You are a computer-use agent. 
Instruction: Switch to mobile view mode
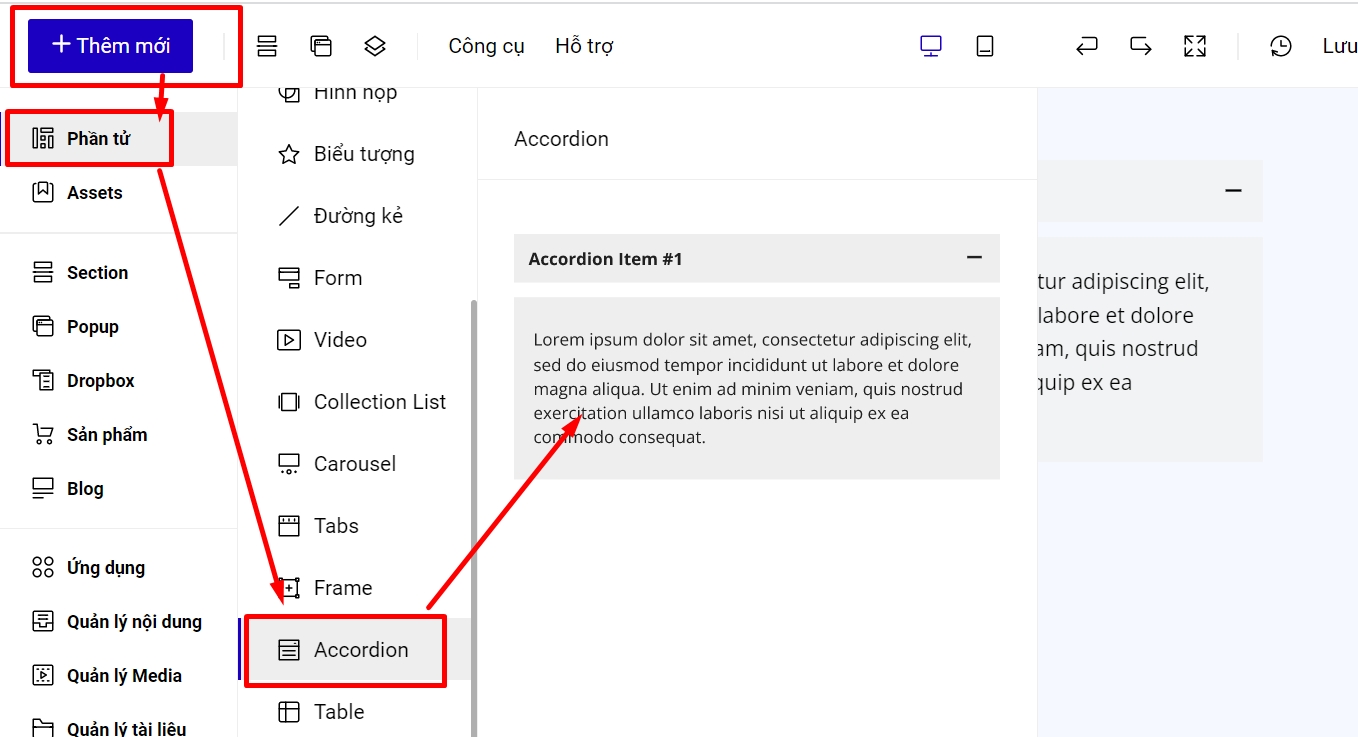[985, 46]
